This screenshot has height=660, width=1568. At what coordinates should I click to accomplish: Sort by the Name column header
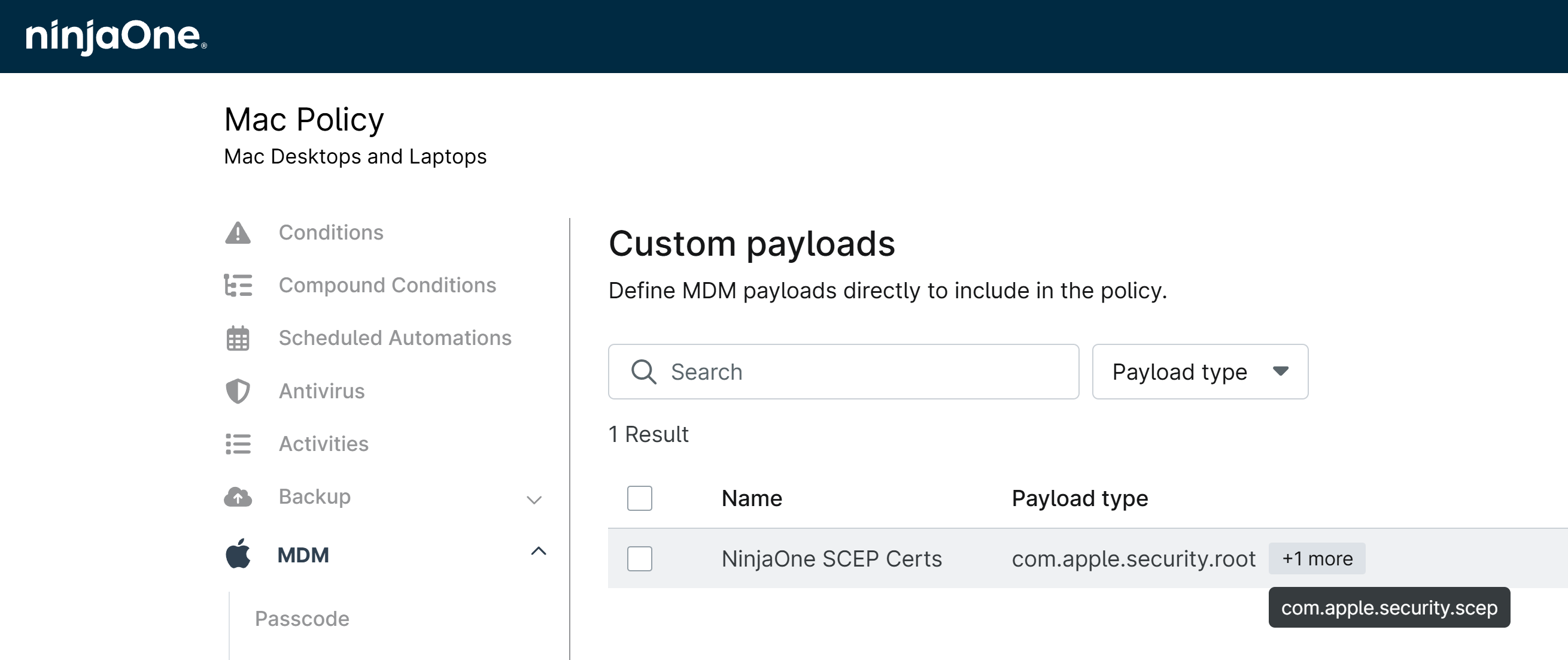point(752,498)
